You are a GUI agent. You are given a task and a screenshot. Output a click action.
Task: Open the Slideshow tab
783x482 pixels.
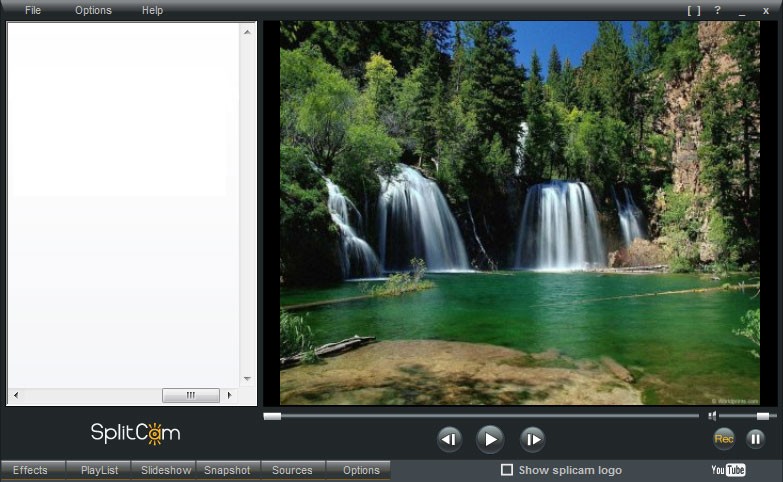point(165,470)
